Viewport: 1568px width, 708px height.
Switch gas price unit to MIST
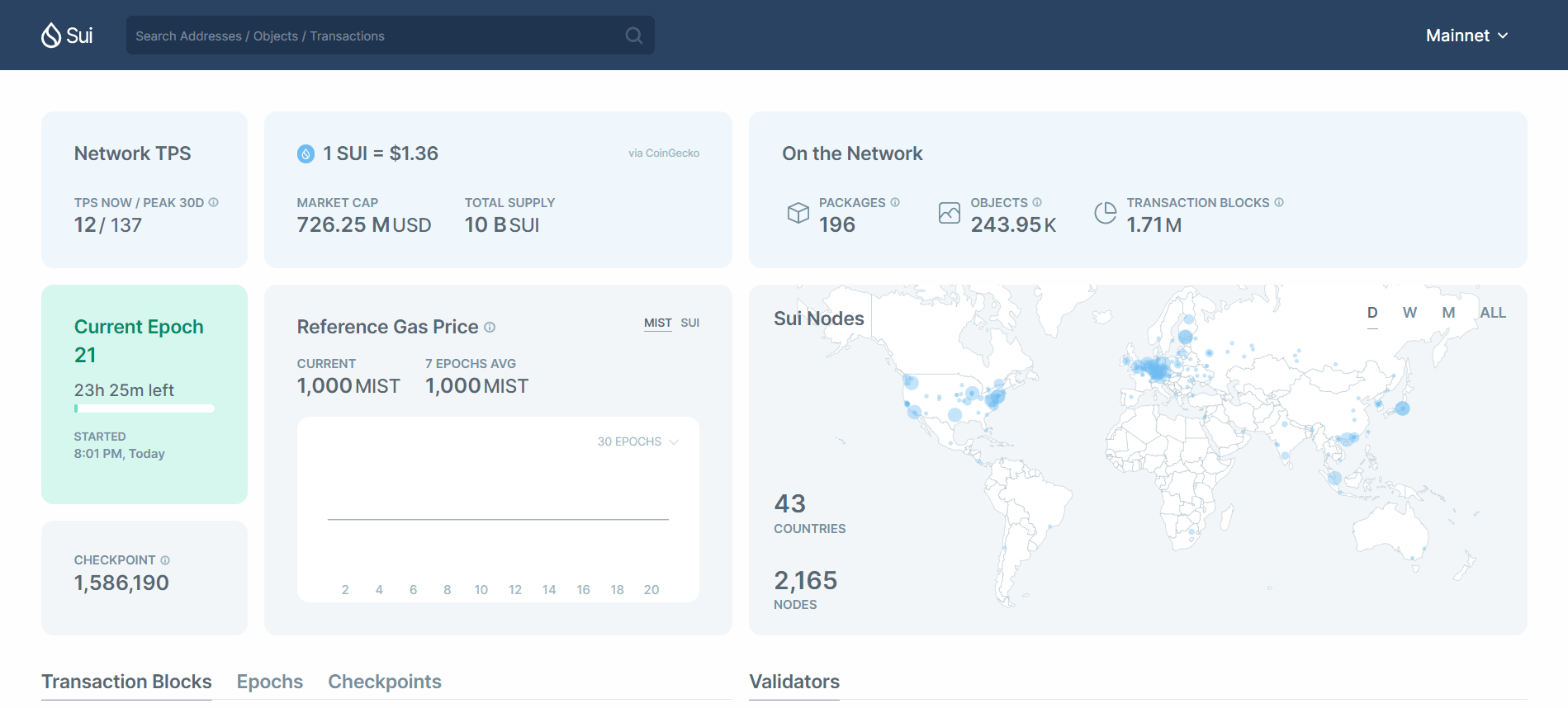[658, 323]
